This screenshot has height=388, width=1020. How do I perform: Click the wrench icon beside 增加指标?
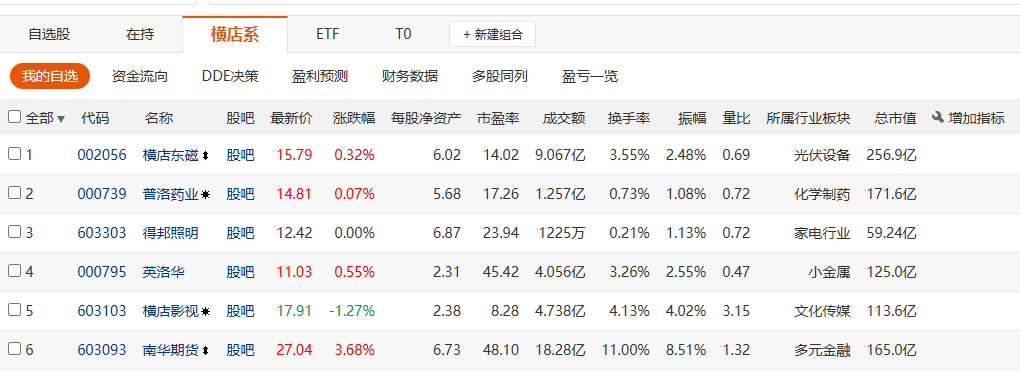[937, 118]
